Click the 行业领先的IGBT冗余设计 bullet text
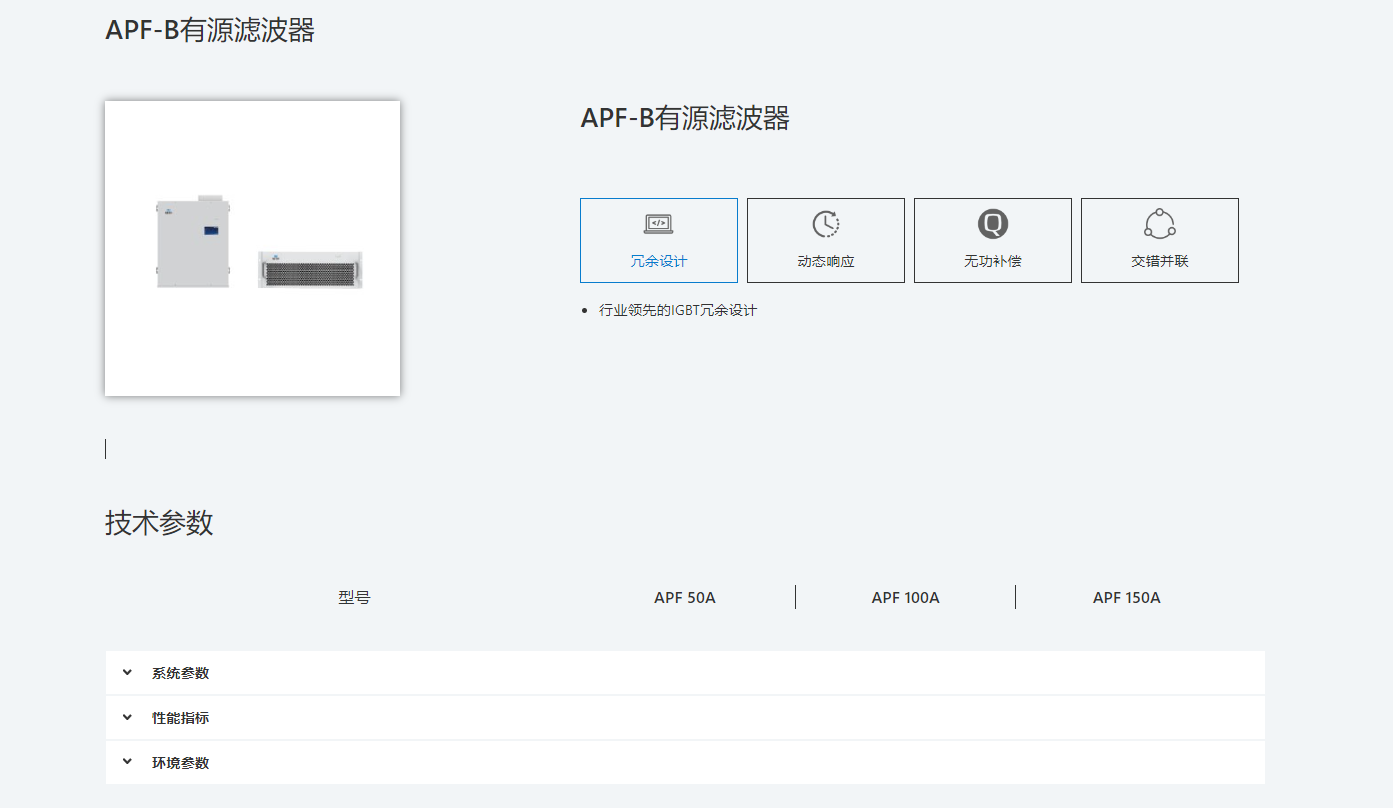Screen dimensions: 1393x808 [x=675, y=310]
